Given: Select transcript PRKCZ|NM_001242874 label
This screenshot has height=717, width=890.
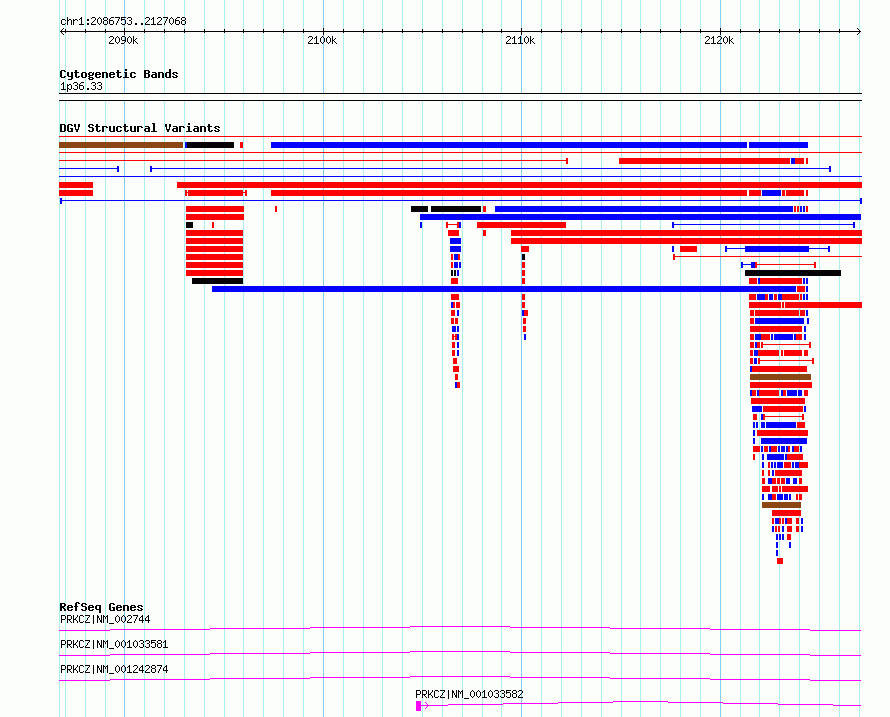Looking at the screenshot, I should tap(114, 669).
